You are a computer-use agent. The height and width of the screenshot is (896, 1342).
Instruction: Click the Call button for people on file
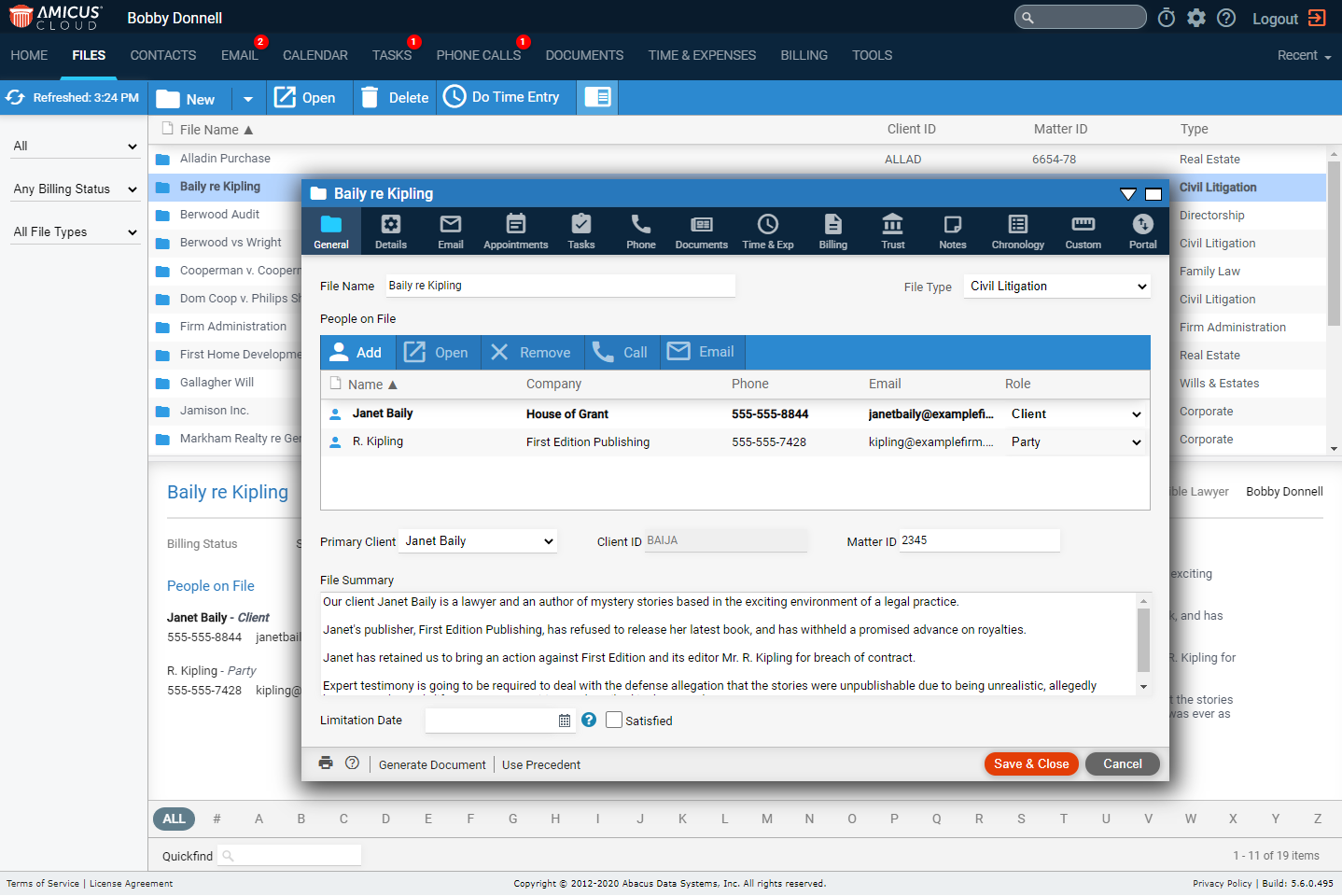pyautogui.click(x=622, y=352)
